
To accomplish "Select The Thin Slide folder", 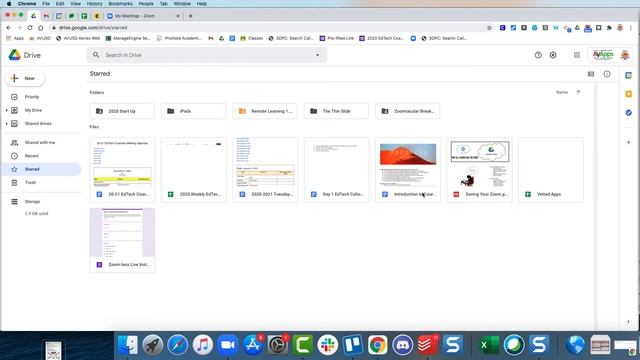I will [336, 111].
